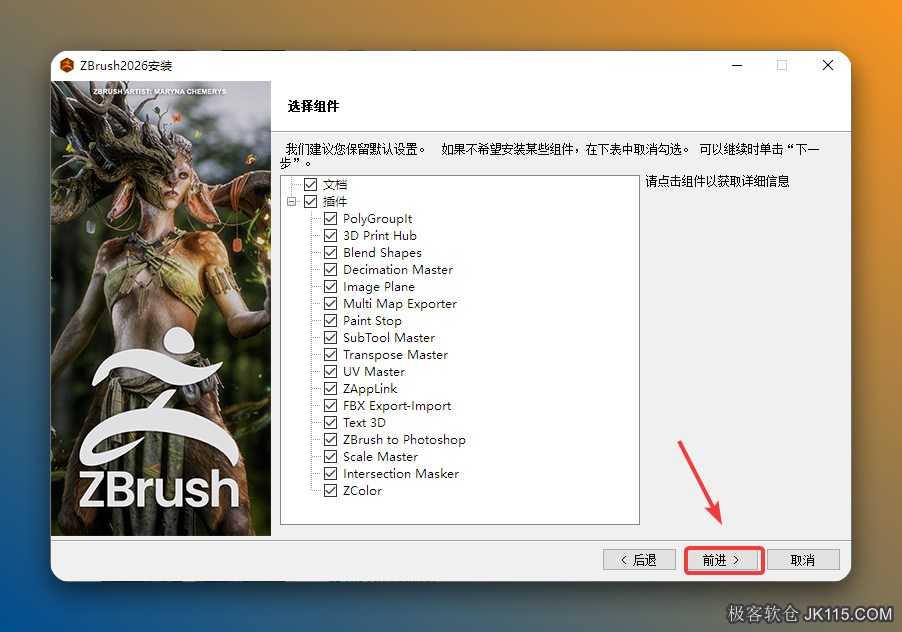Image resolution: width=902 pixels, height=632 pixels.
Task: Toggle the Blend Shapes checkbox
Action: coord(330,252)
